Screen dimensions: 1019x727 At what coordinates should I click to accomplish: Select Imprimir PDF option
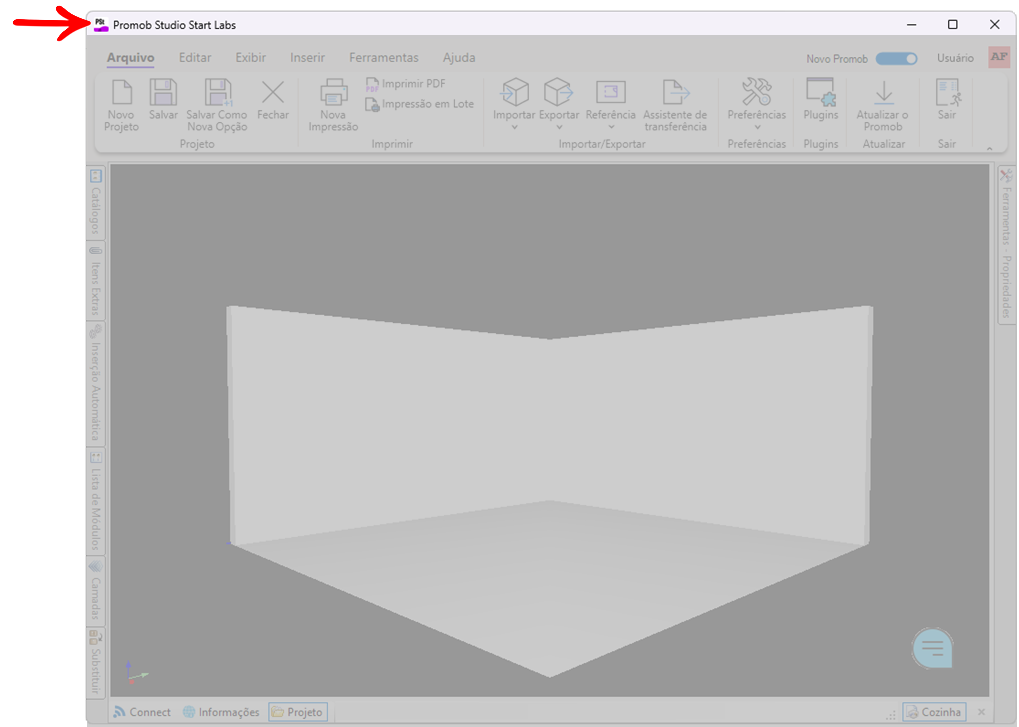pyautogui.click(x=406, y=84)
